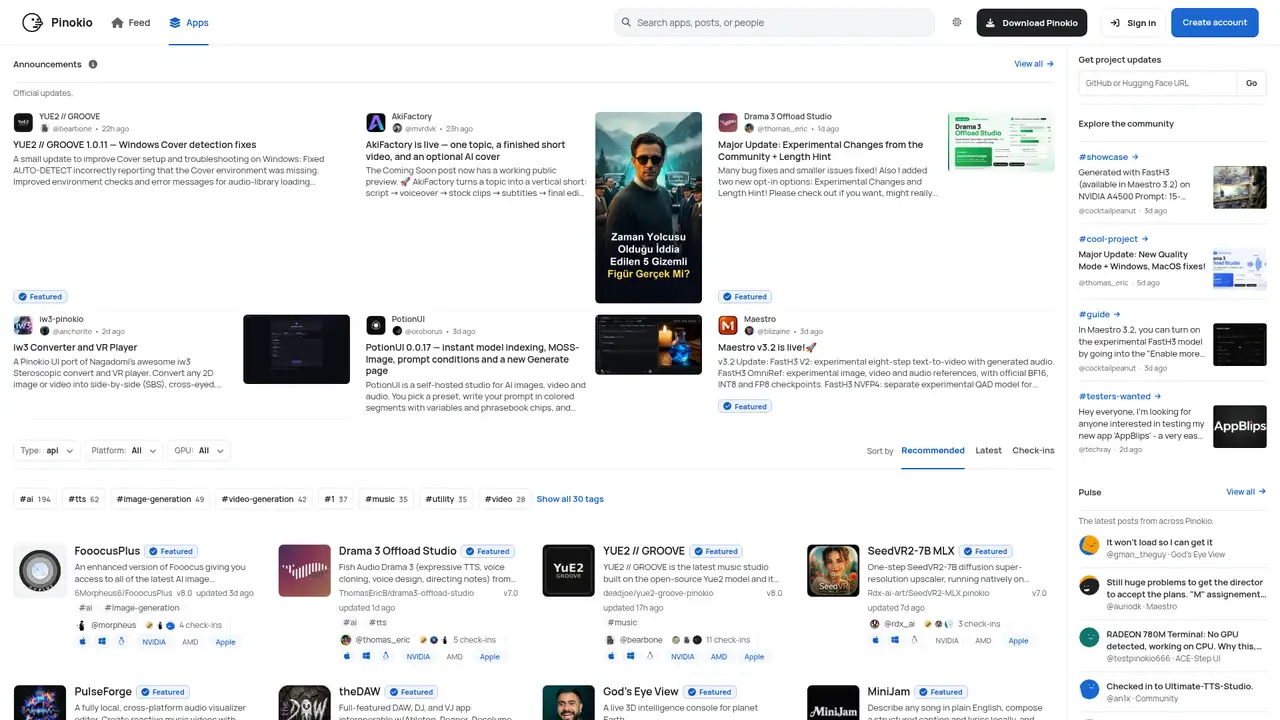Click the MiniJam app icon

coord(833,702)
